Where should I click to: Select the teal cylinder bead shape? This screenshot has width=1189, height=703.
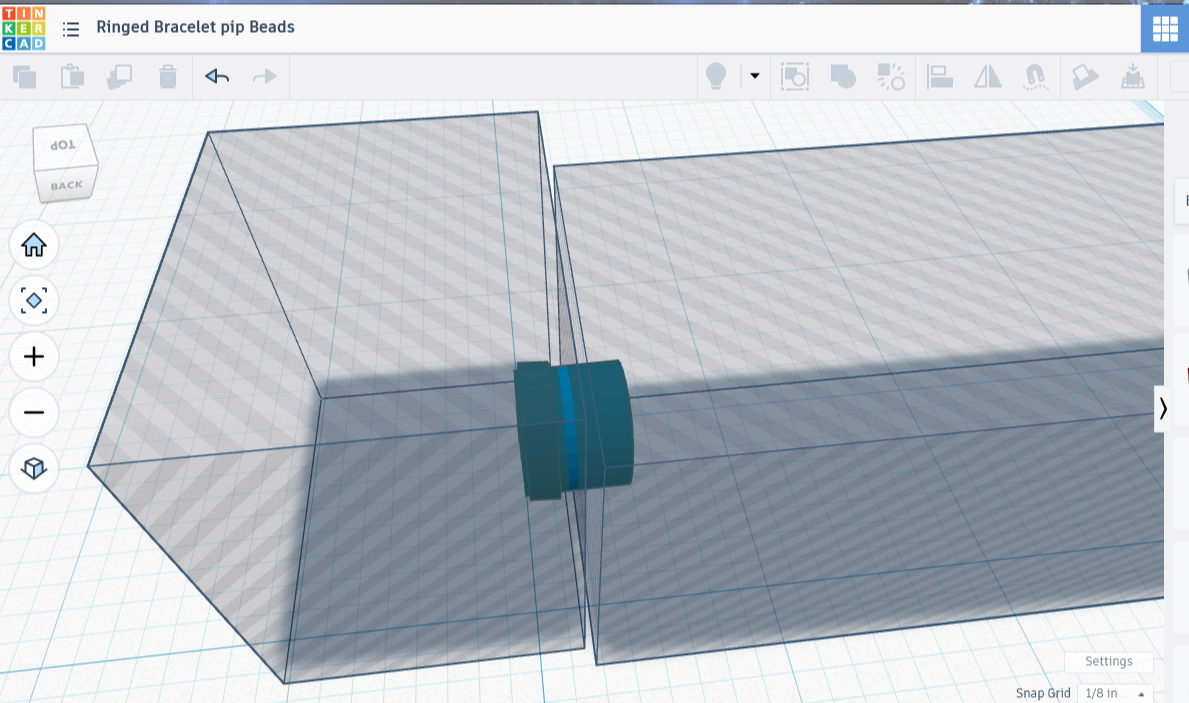574,430
